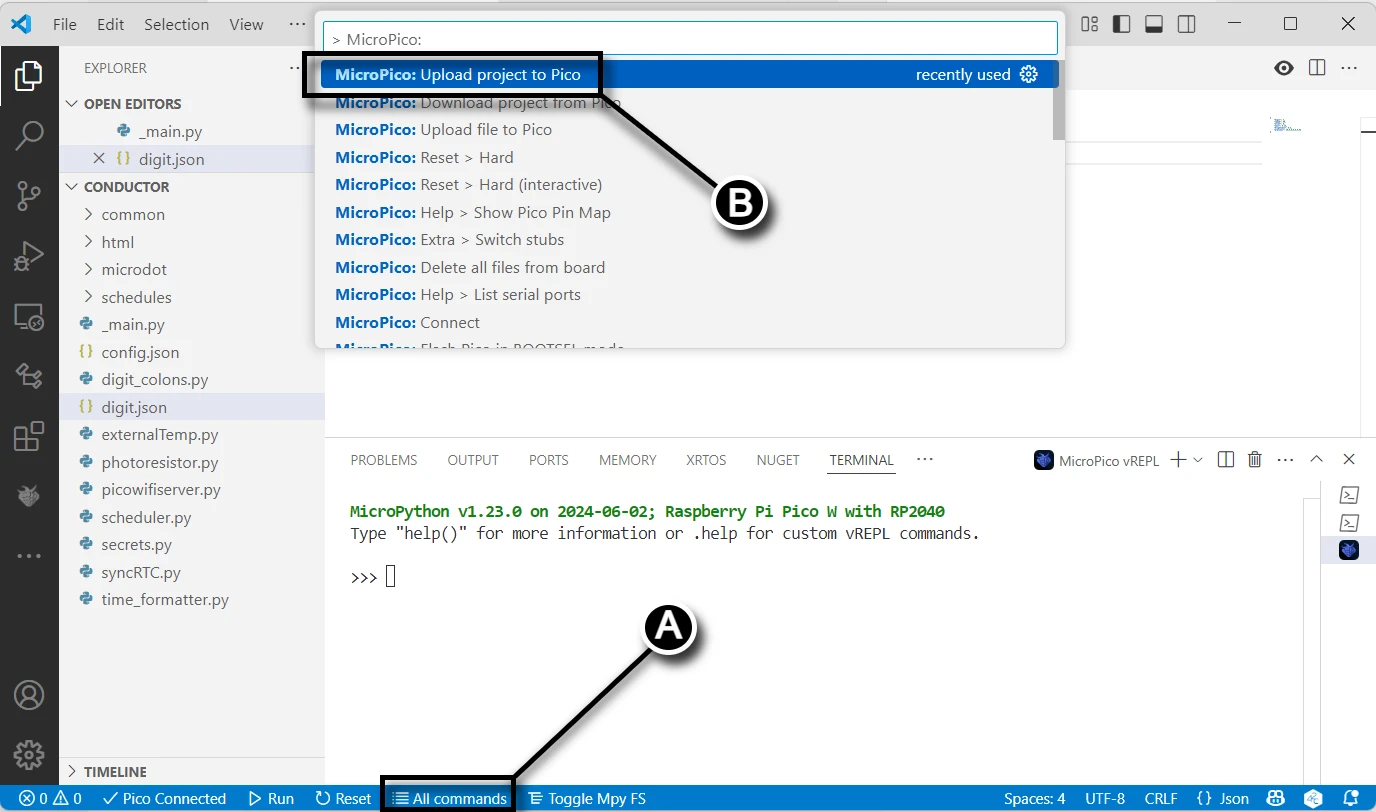Screen dimensions: 1376x812
Task: Show additional views ellipsis in activity bar
Action: point(29,556)
